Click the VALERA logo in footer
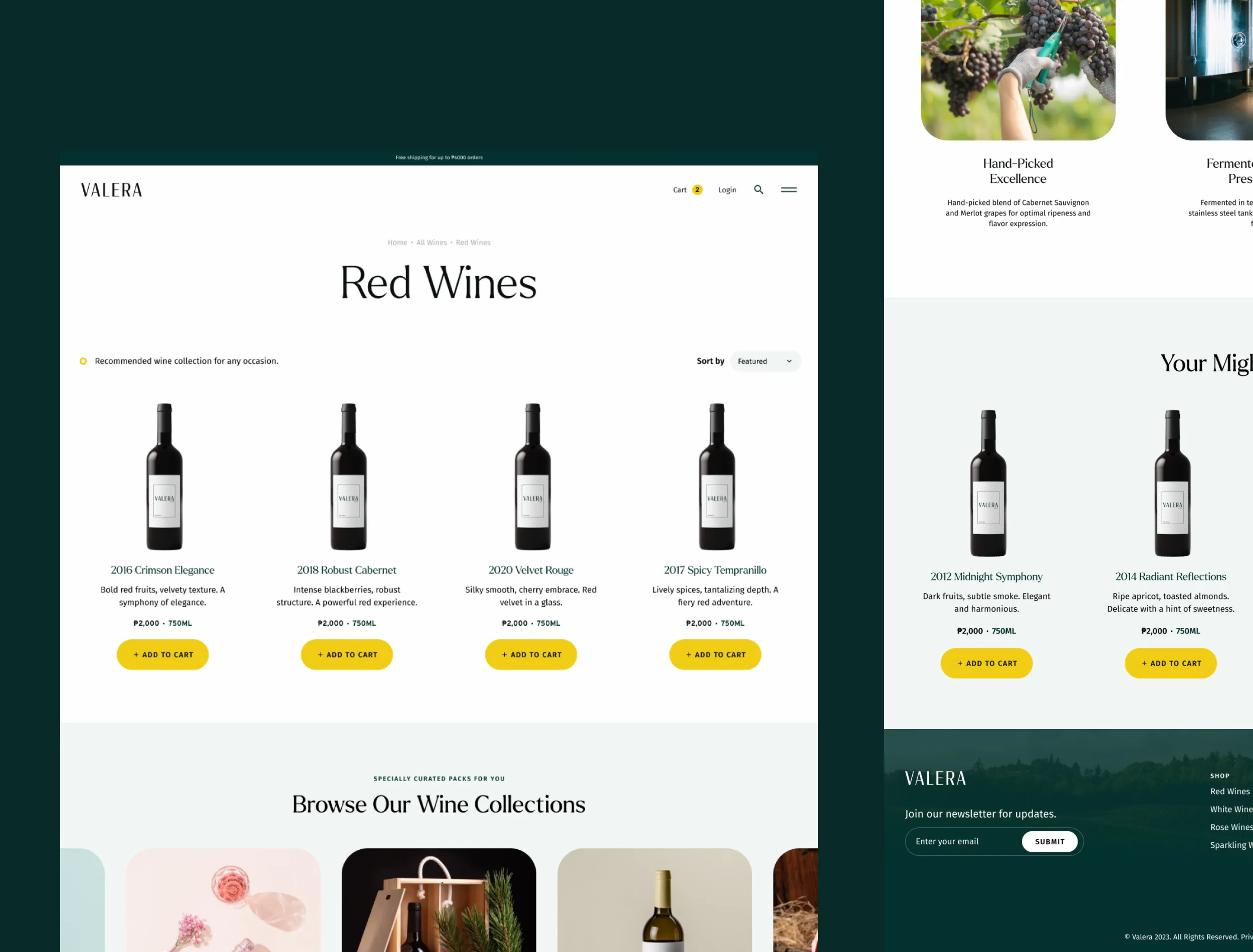The width and height of the screenshot is (1253, 952). [x=935, y=778]
